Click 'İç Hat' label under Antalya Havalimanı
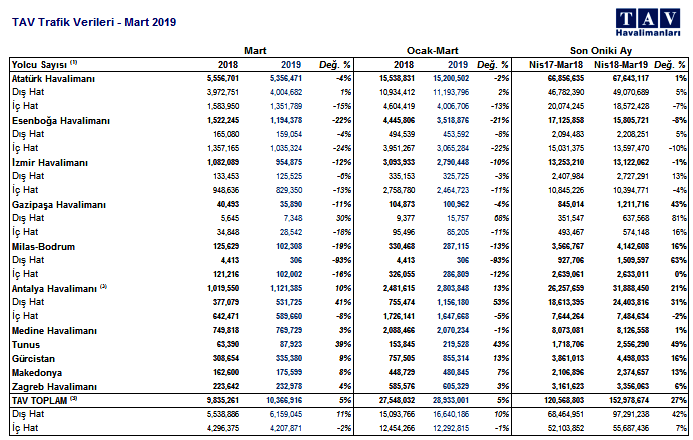This screenshot has height=440, width=693. 25,316
